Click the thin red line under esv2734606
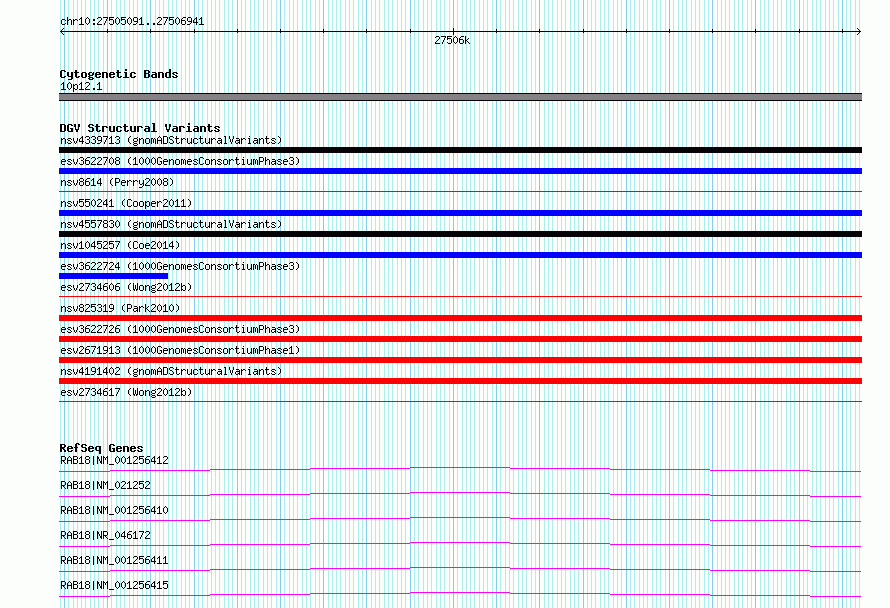Viewport: 890px width, 608px height. point(460,297)
